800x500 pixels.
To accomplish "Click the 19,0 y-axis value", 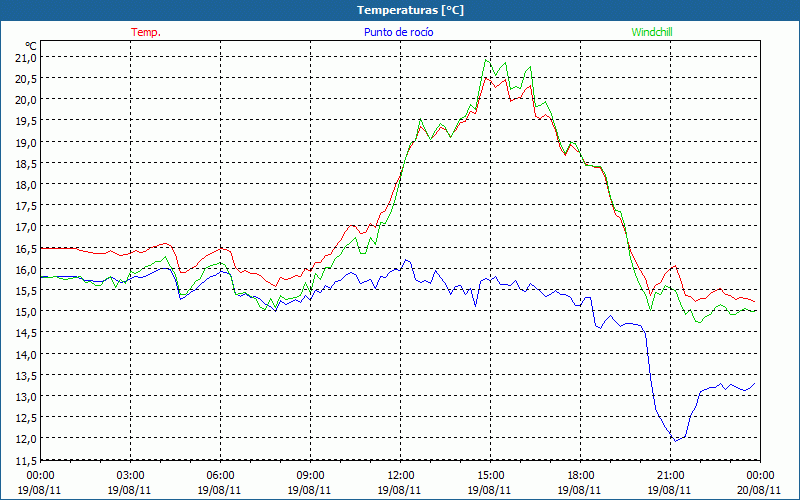I will tap(27, 142).
